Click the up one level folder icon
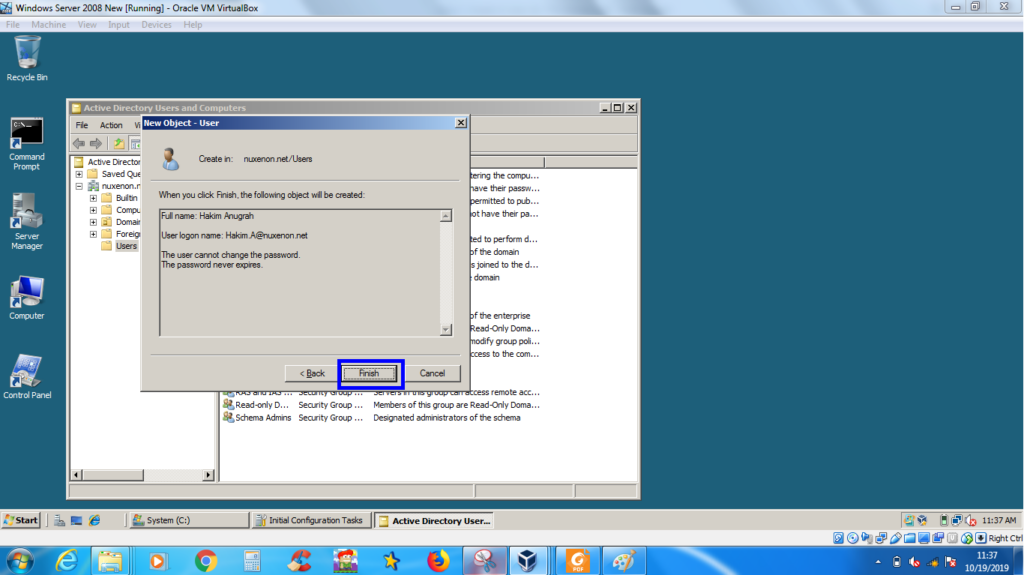Viewport: 1024px width, 575px height. coord(118,143)
